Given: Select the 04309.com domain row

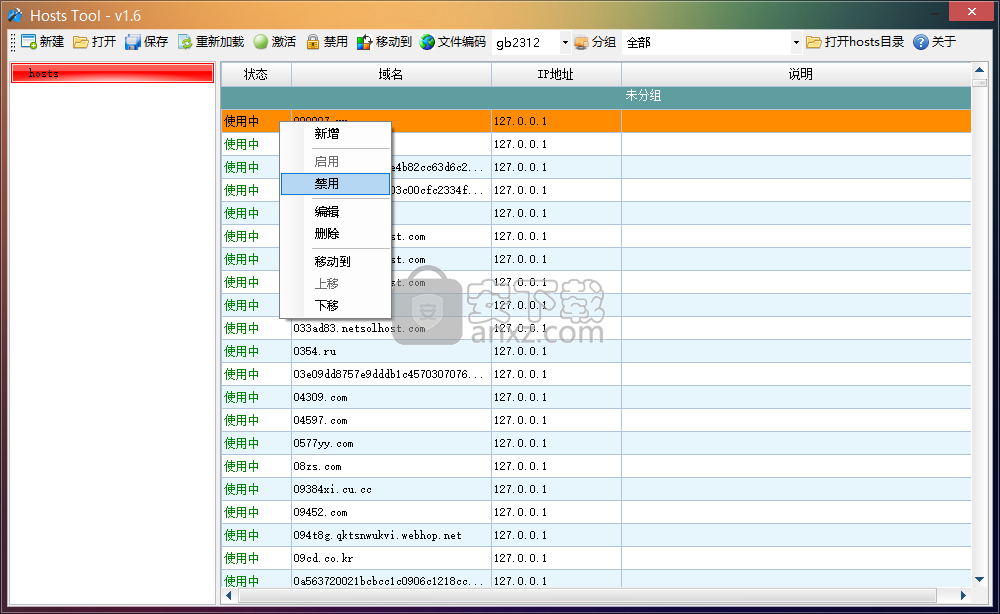Looking at the screenshot, I should [x=596, y=397].
